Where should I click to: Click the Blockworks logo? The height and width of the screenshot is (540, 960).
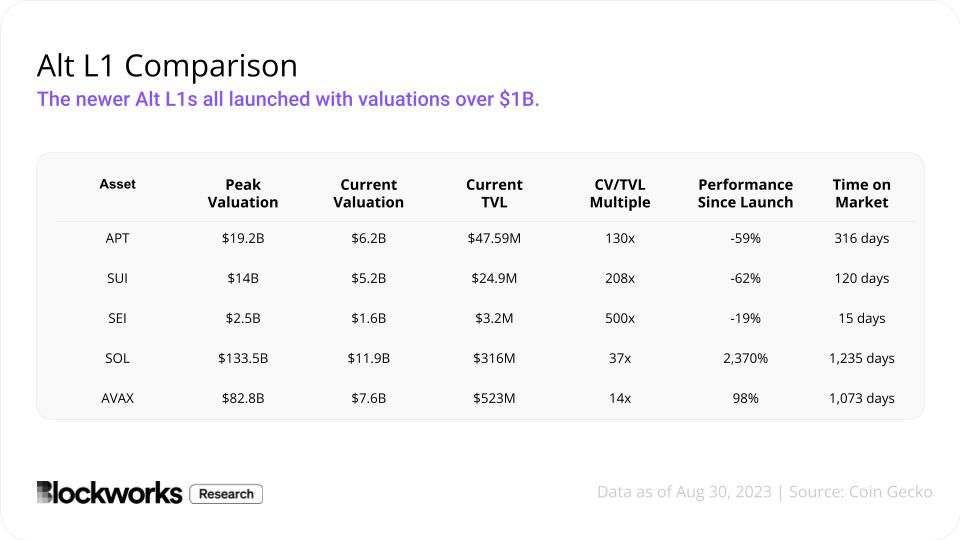click(x=109, y=493)
